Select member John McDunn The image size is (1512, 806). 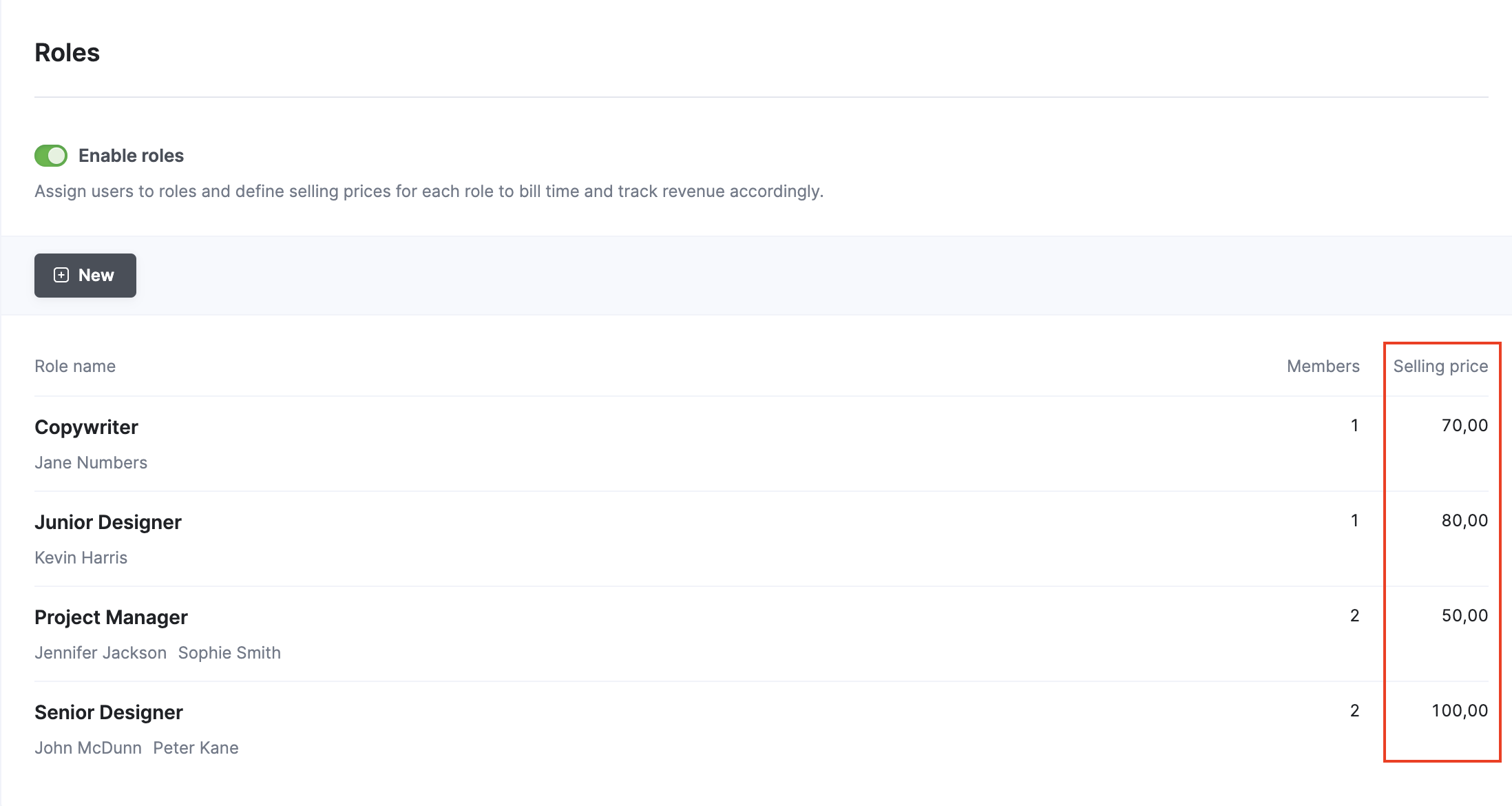pyautogui.click(x=88, y=748)
